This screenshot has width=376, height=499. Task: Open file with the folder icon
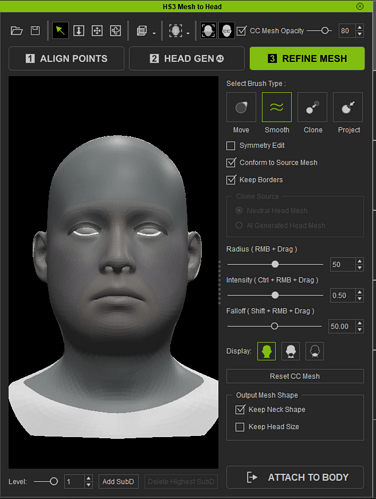point(16,31)
